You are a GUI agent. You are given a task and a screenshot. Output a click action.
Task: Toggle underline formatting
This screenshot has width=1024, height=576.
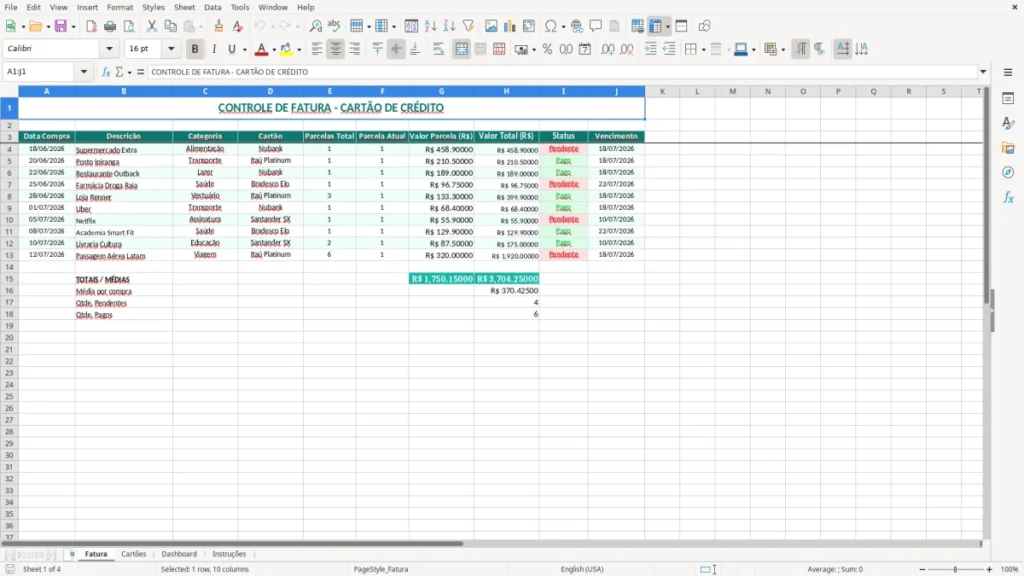231,49
